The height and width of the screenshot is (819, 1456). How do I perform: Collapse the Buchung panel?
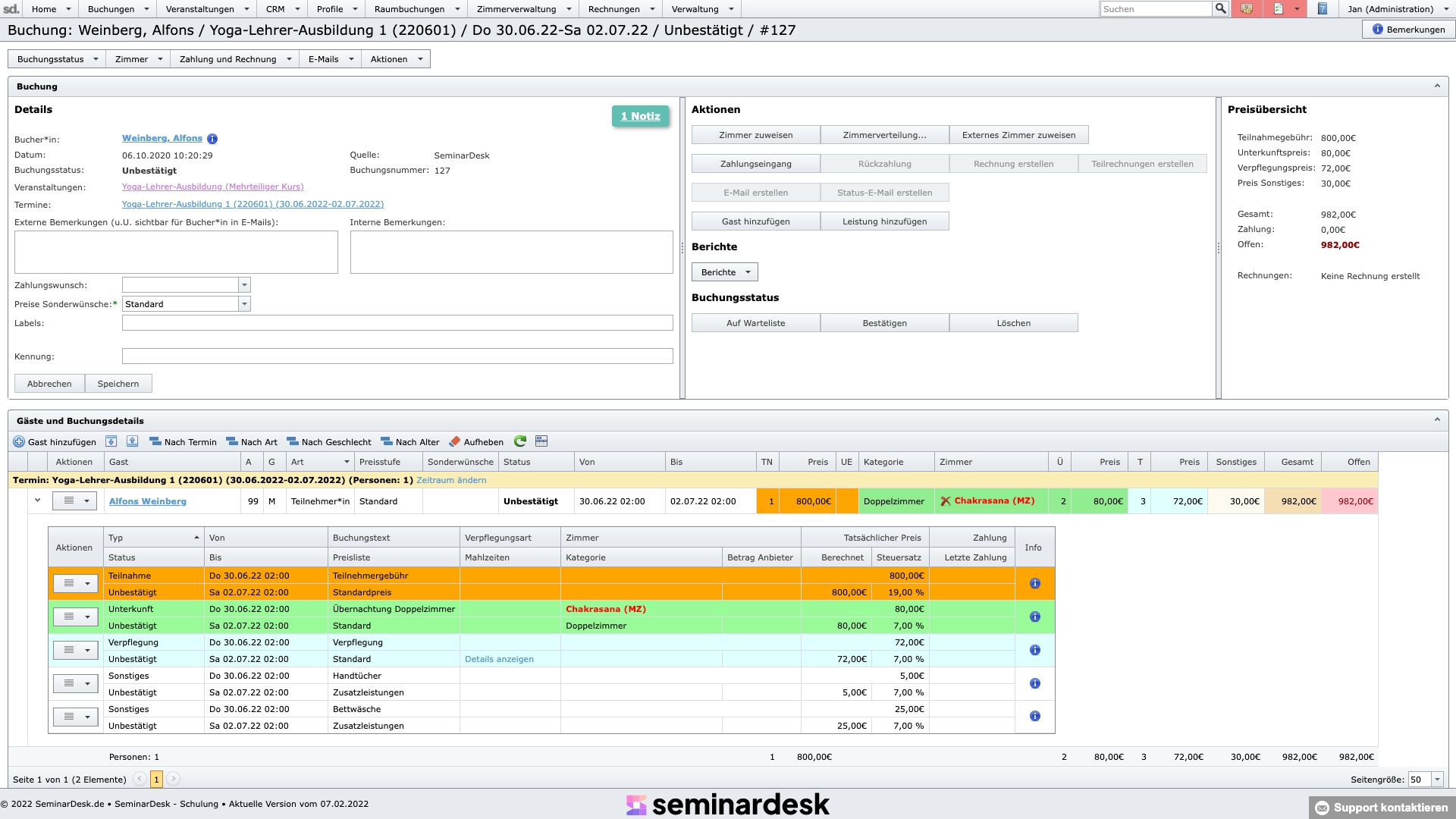[x=1436, y=86]
